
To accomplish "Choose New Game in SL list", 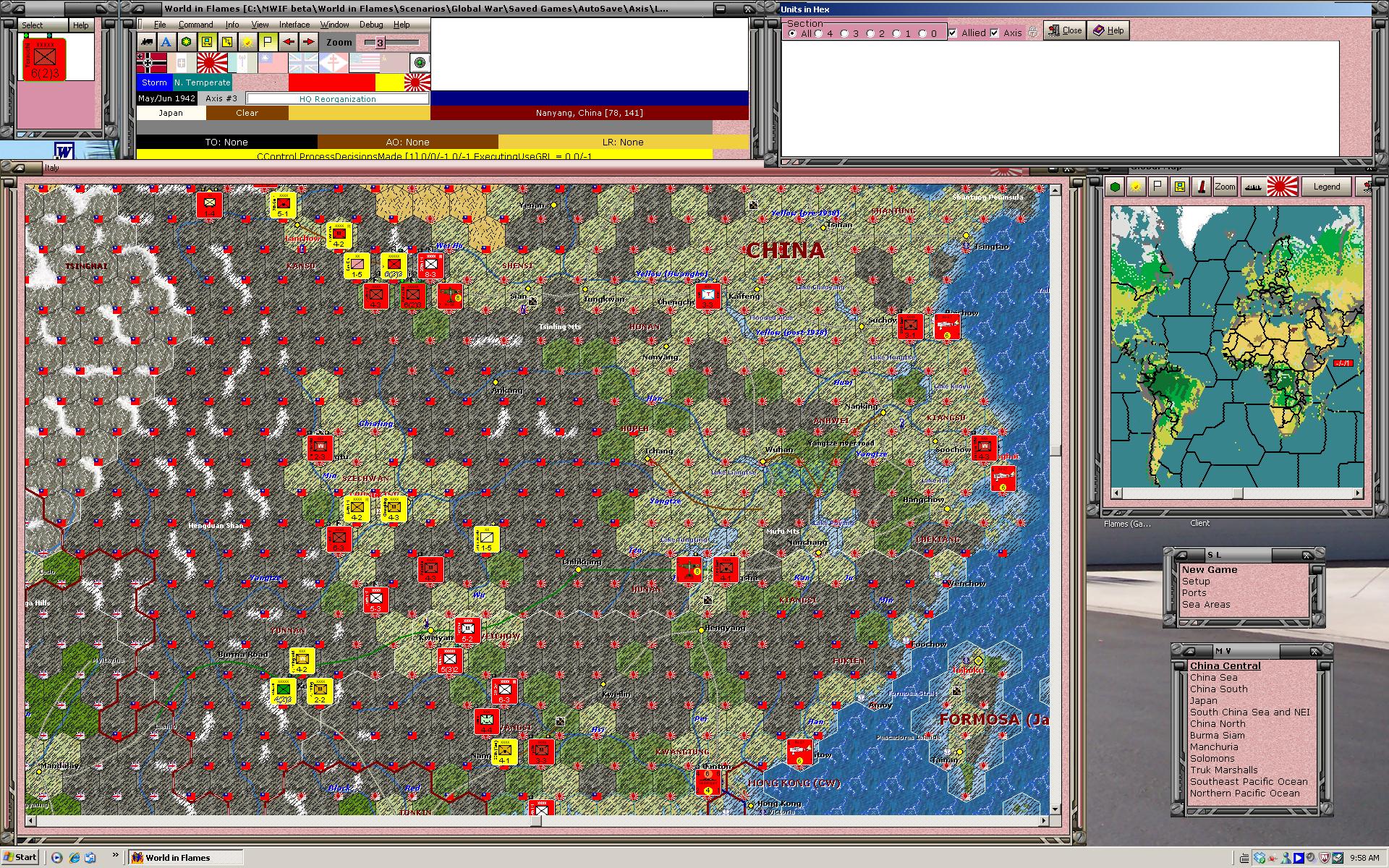I will 1210,570.
